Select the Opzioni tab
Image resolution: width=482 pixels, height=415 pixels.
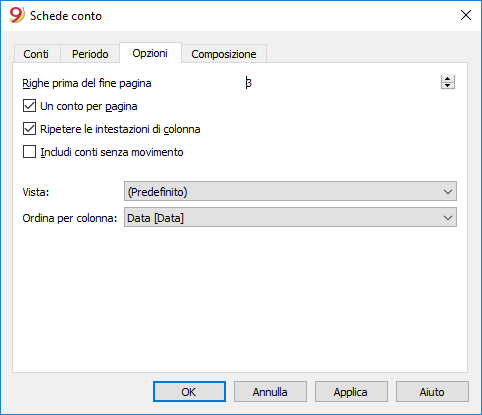150,53
